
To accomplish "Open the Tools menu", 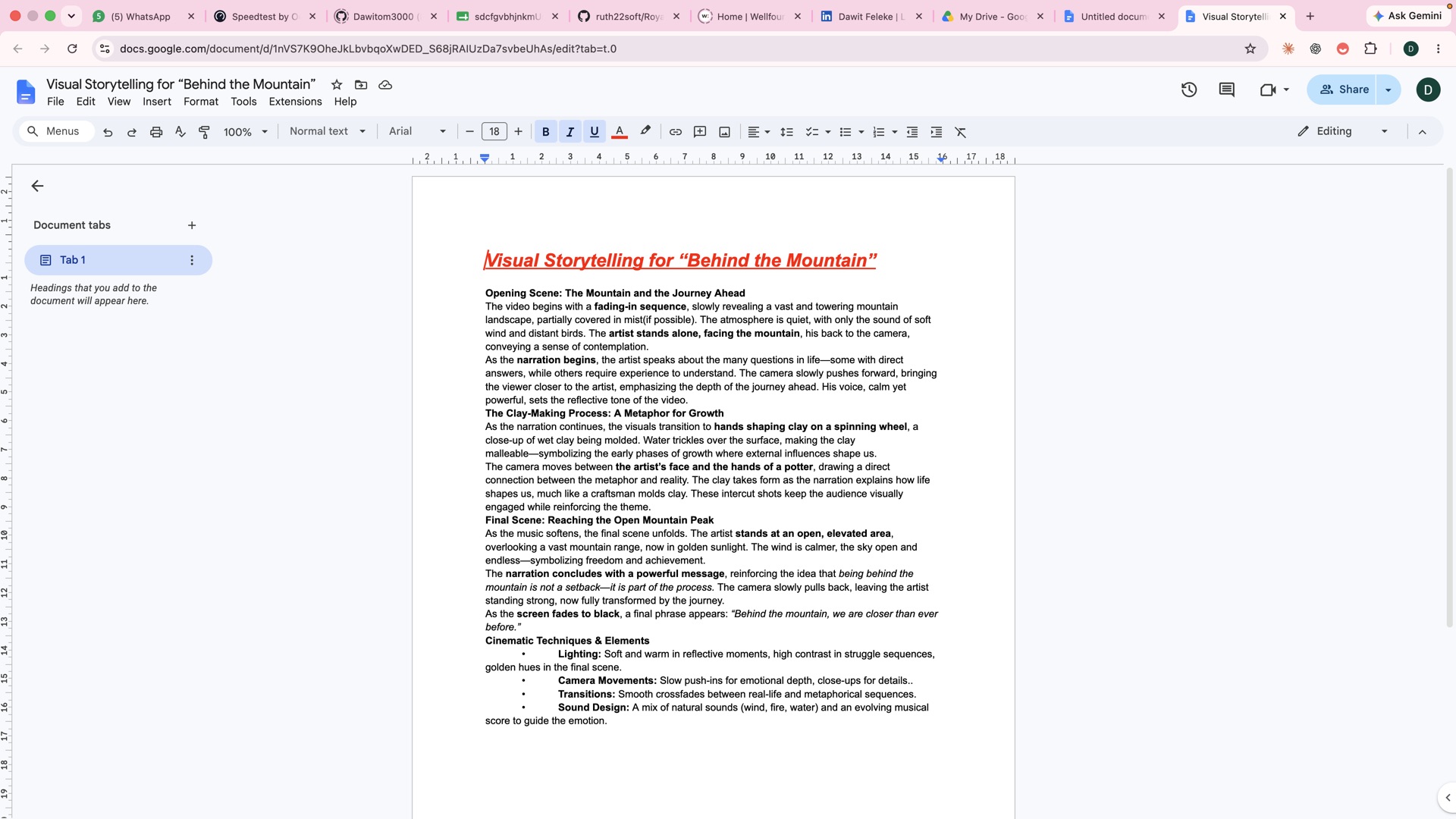I will (243, 102).
